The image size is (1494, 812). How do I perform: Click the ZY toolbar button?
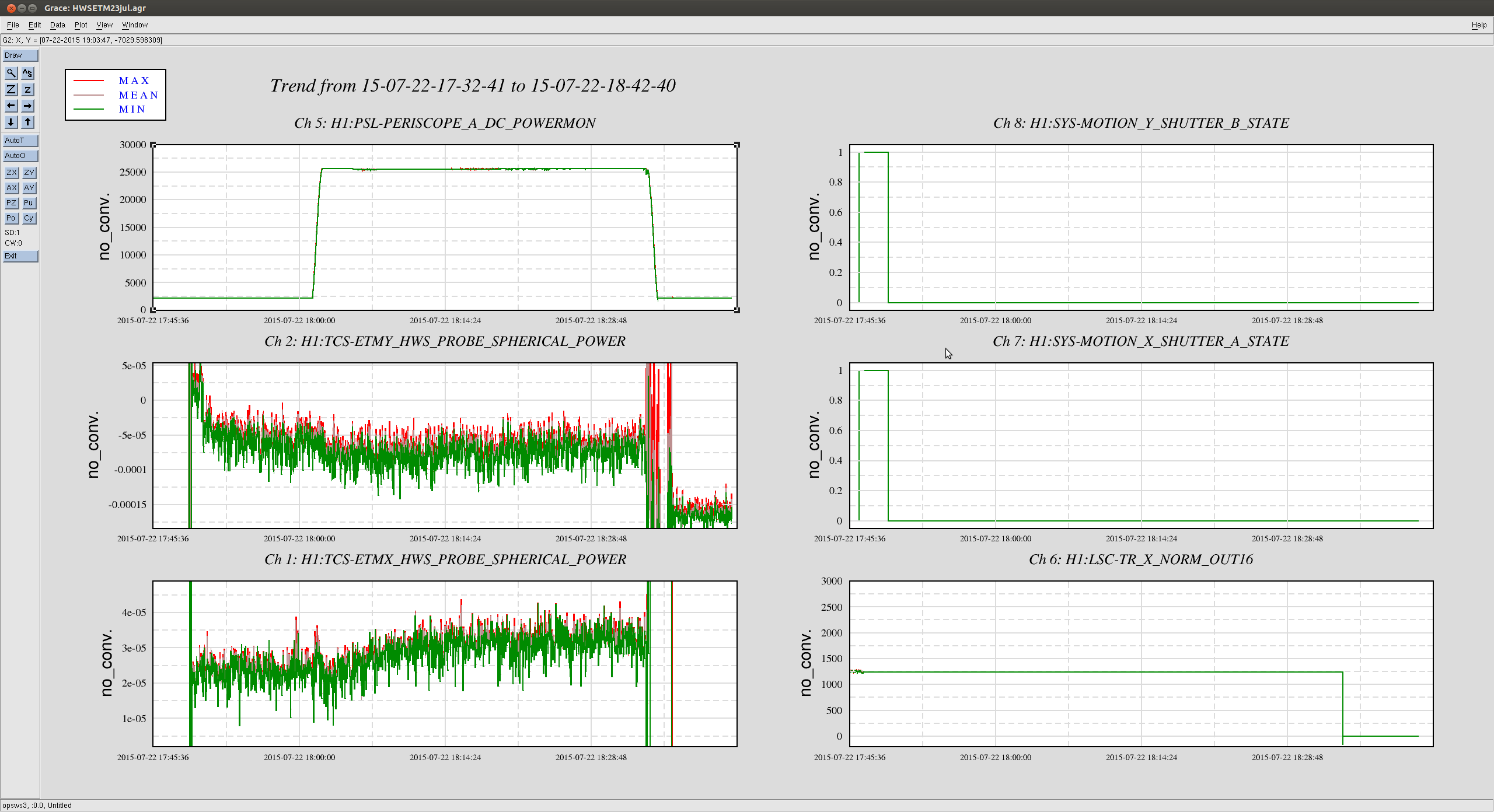pos(29,173)
